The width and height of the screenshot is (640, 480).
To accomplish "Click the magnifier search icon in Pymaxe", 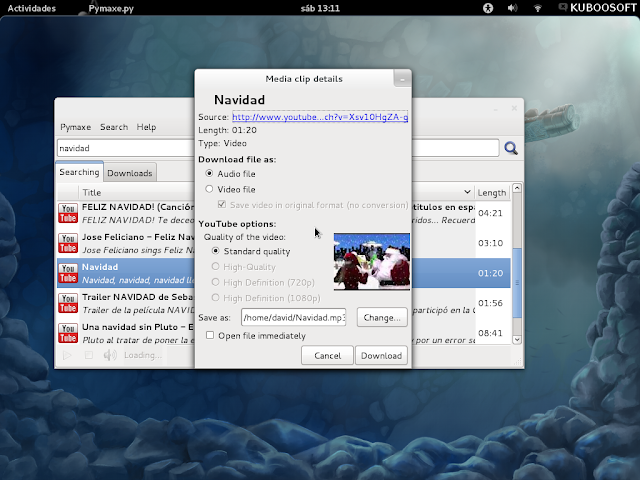I will coord(511,148).
